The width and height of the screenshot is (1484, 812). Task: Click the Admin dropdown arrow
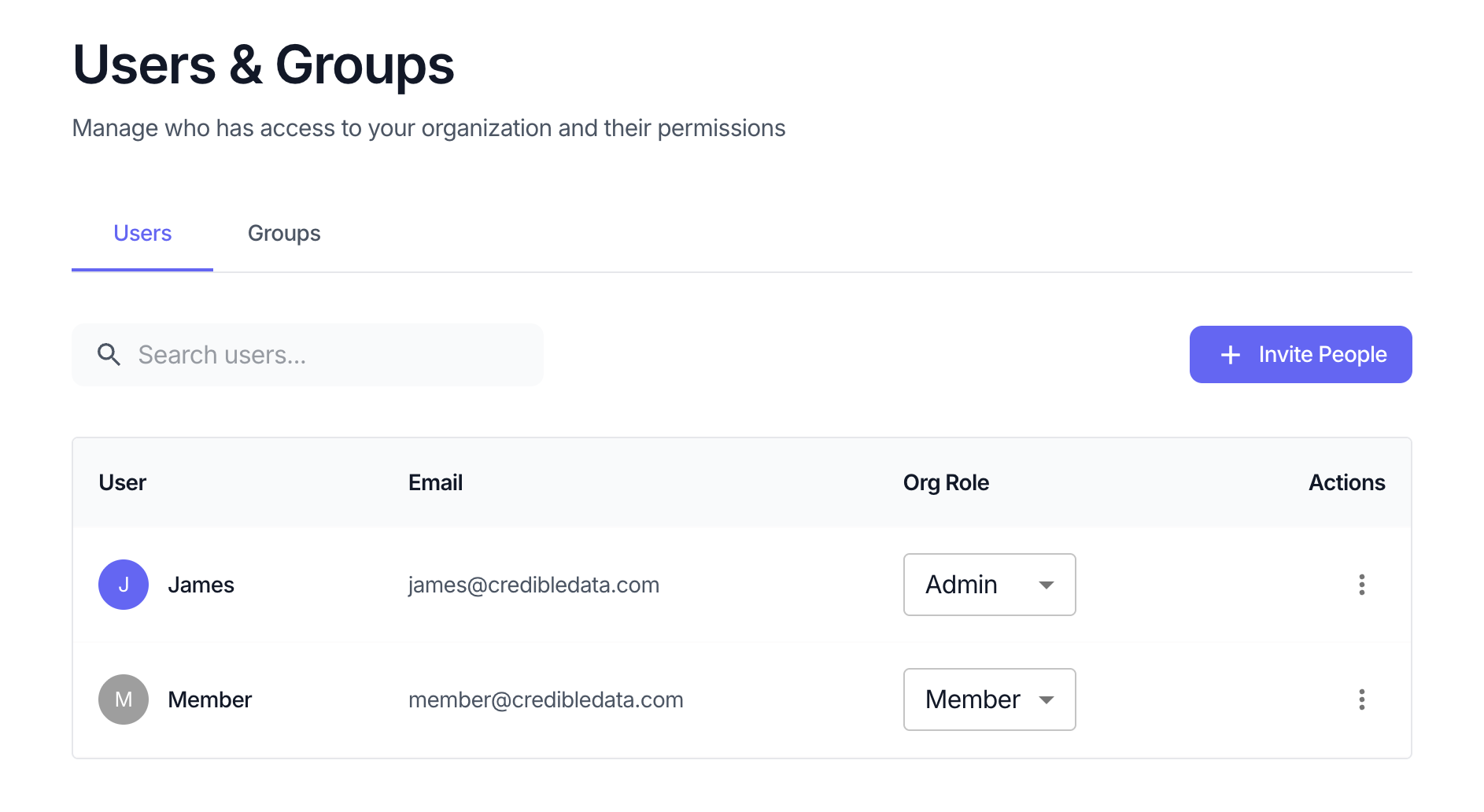tap(1046, 585)
